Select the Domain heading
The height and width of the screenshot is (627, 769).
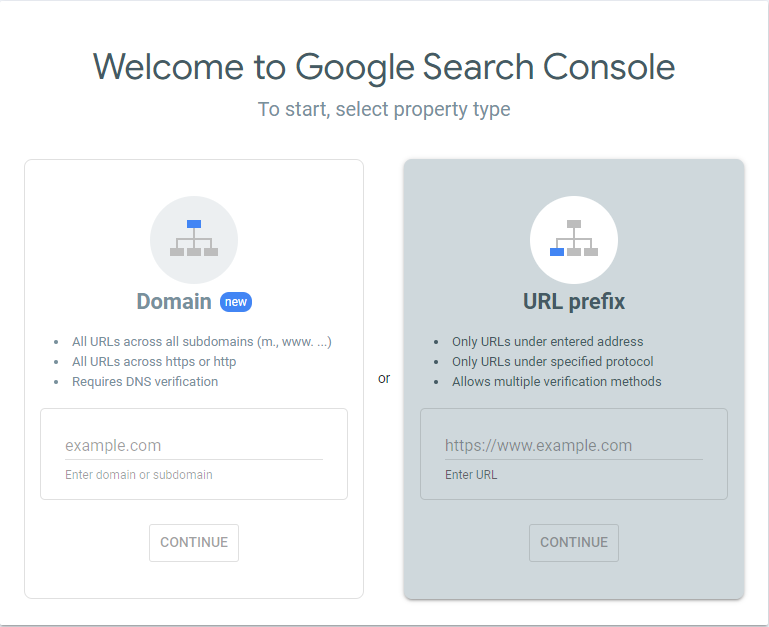click(x=174, y=301)
